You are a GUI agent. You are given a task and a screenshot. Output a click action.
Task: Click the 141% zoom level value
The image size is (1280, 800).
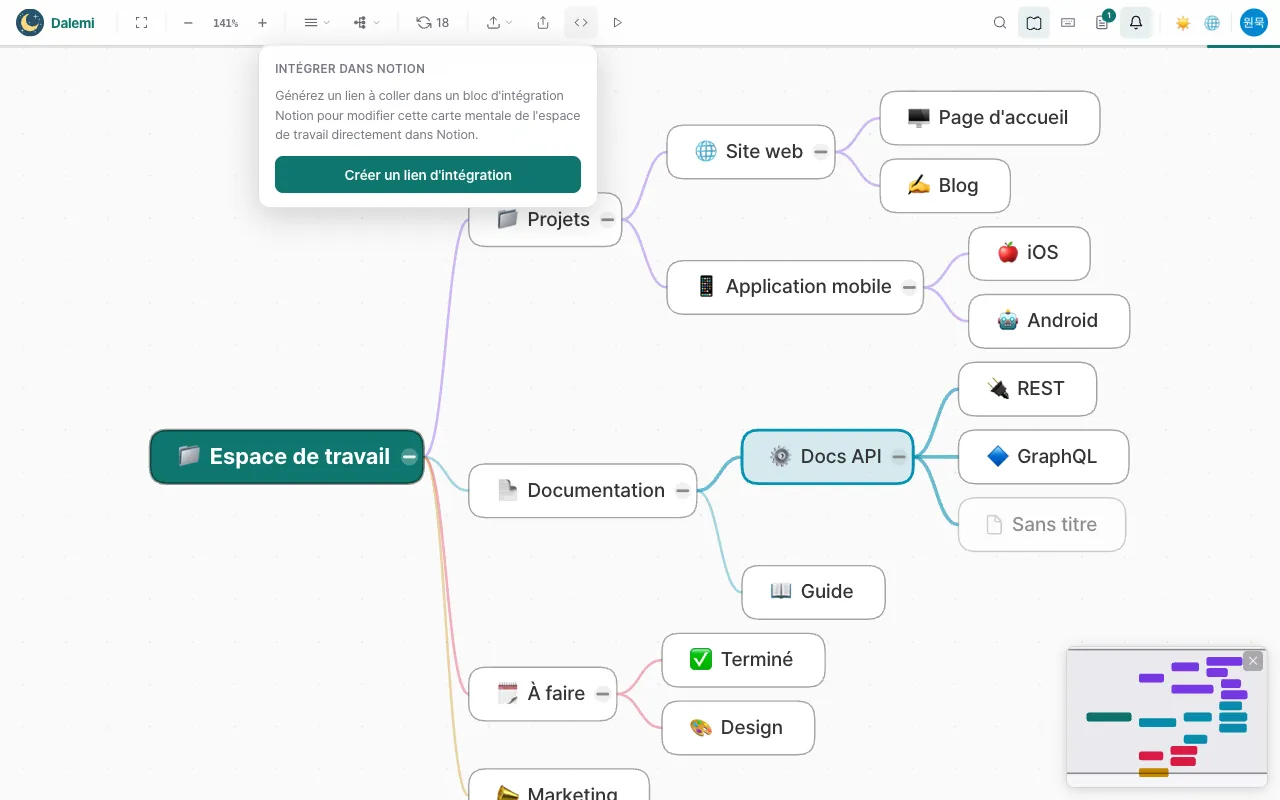click(x=225, y=22)
